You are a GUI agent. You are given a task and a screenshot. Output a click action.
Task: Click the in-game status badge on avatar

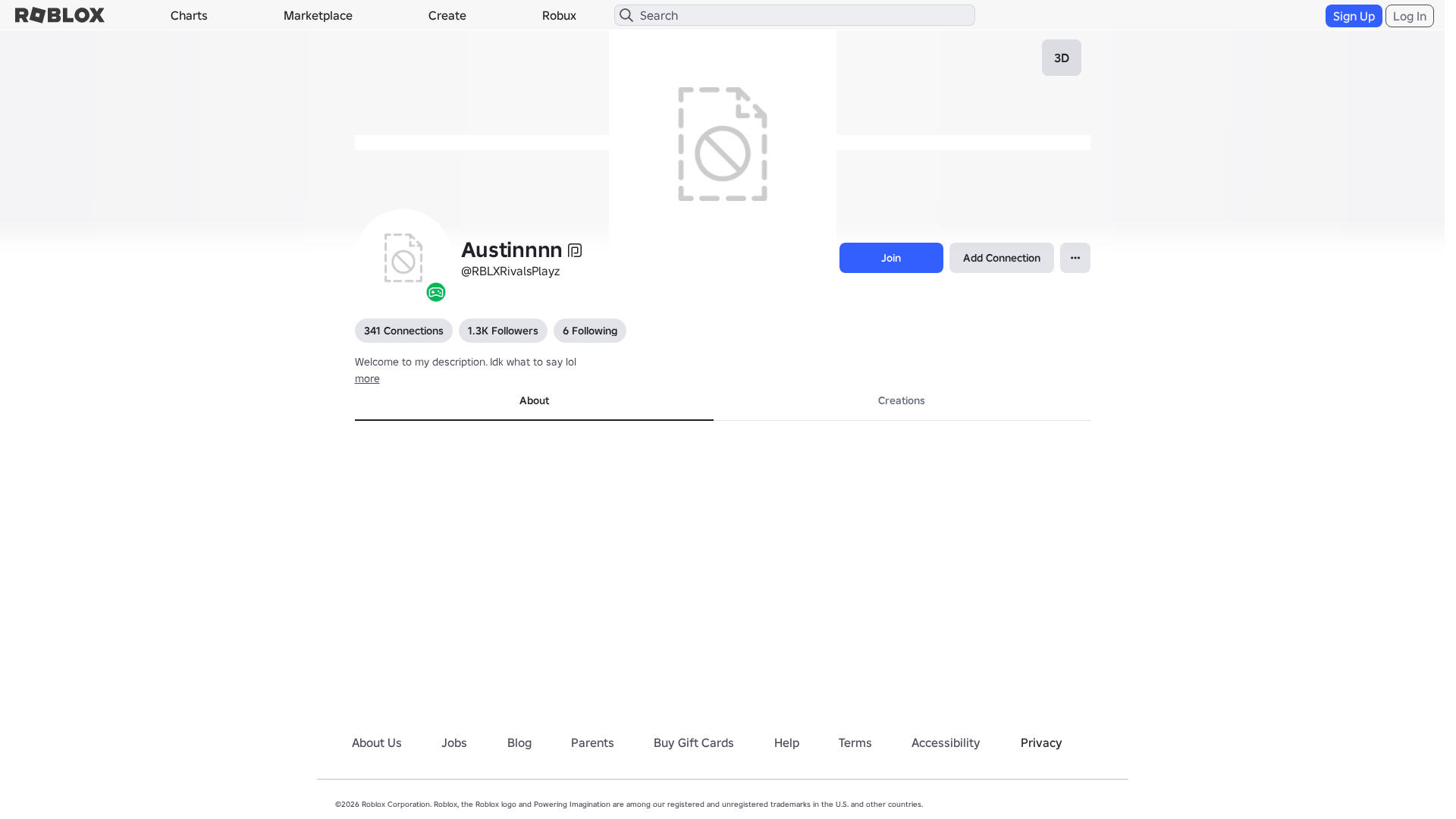click(x=436, y=293)
